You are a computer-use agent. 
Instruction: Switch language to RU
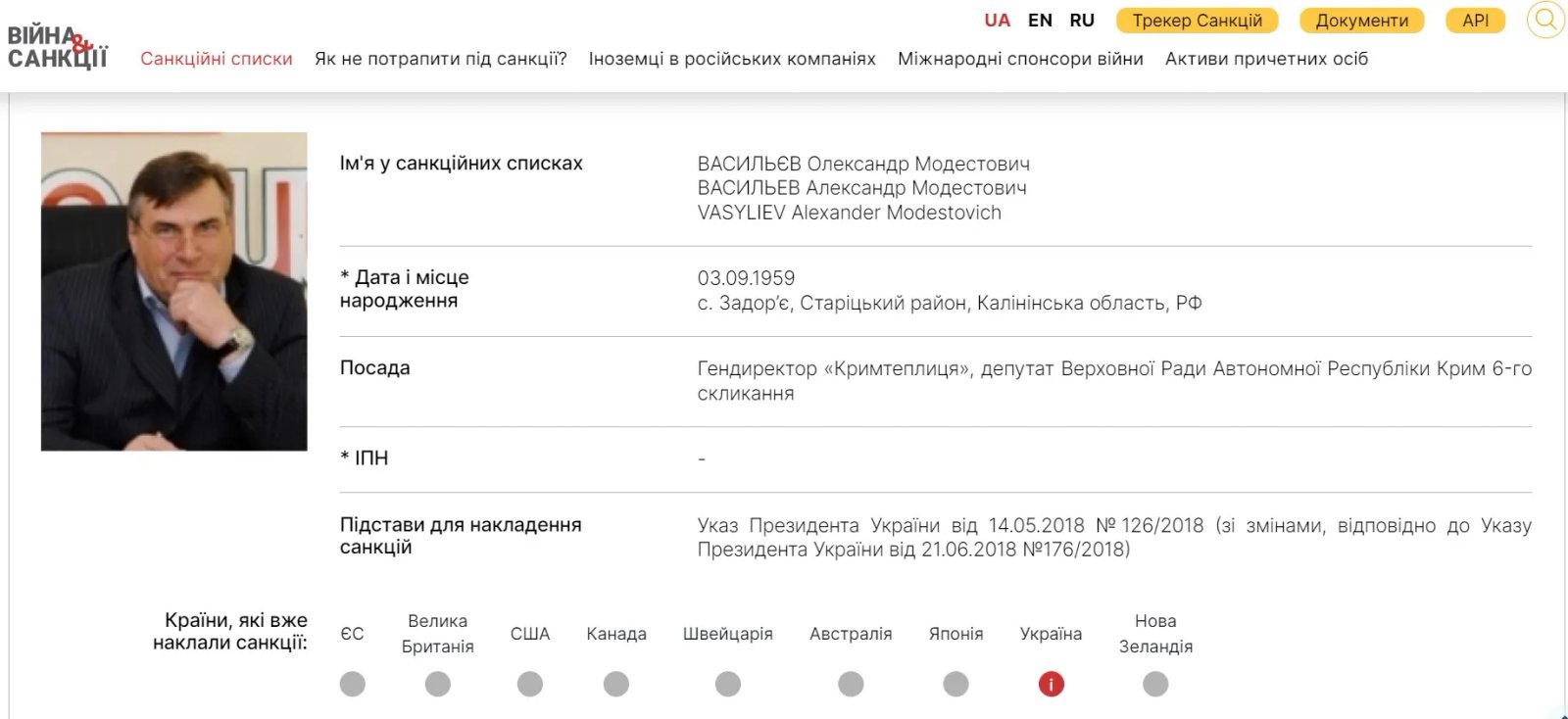(x=1082, y=21)
